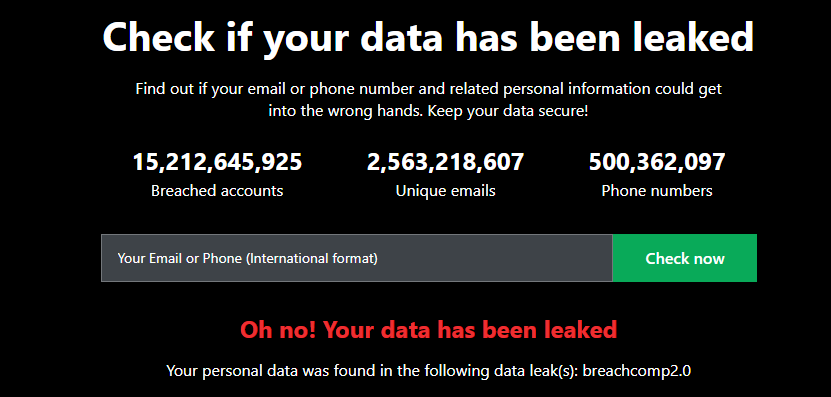Click the word 'Check' at the start of the title
Image resolution: width=831 pixels, height=397 pixels.
(158, 36)
